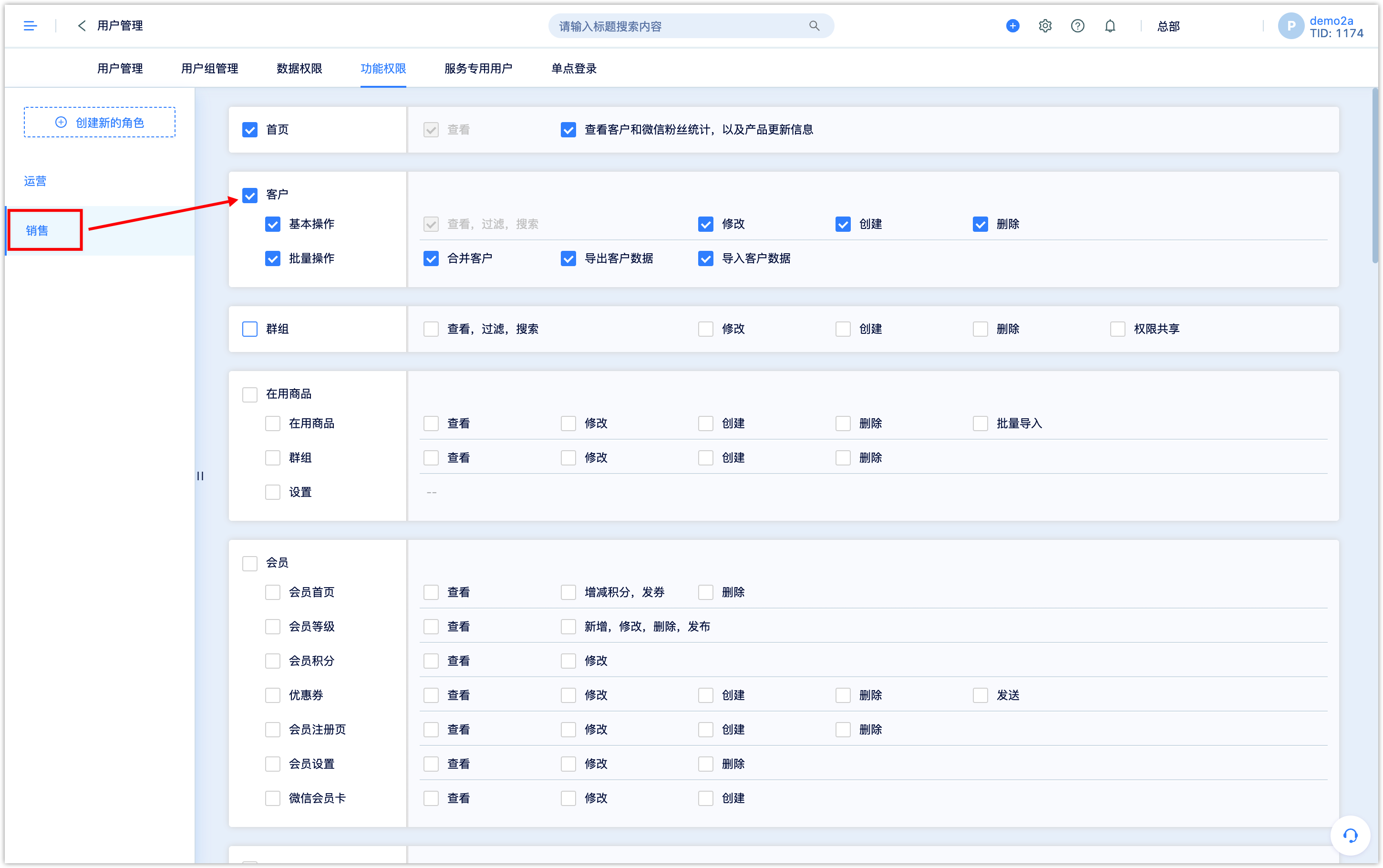Check the 会员注册页 checkbox

click(x=273, y=730)
